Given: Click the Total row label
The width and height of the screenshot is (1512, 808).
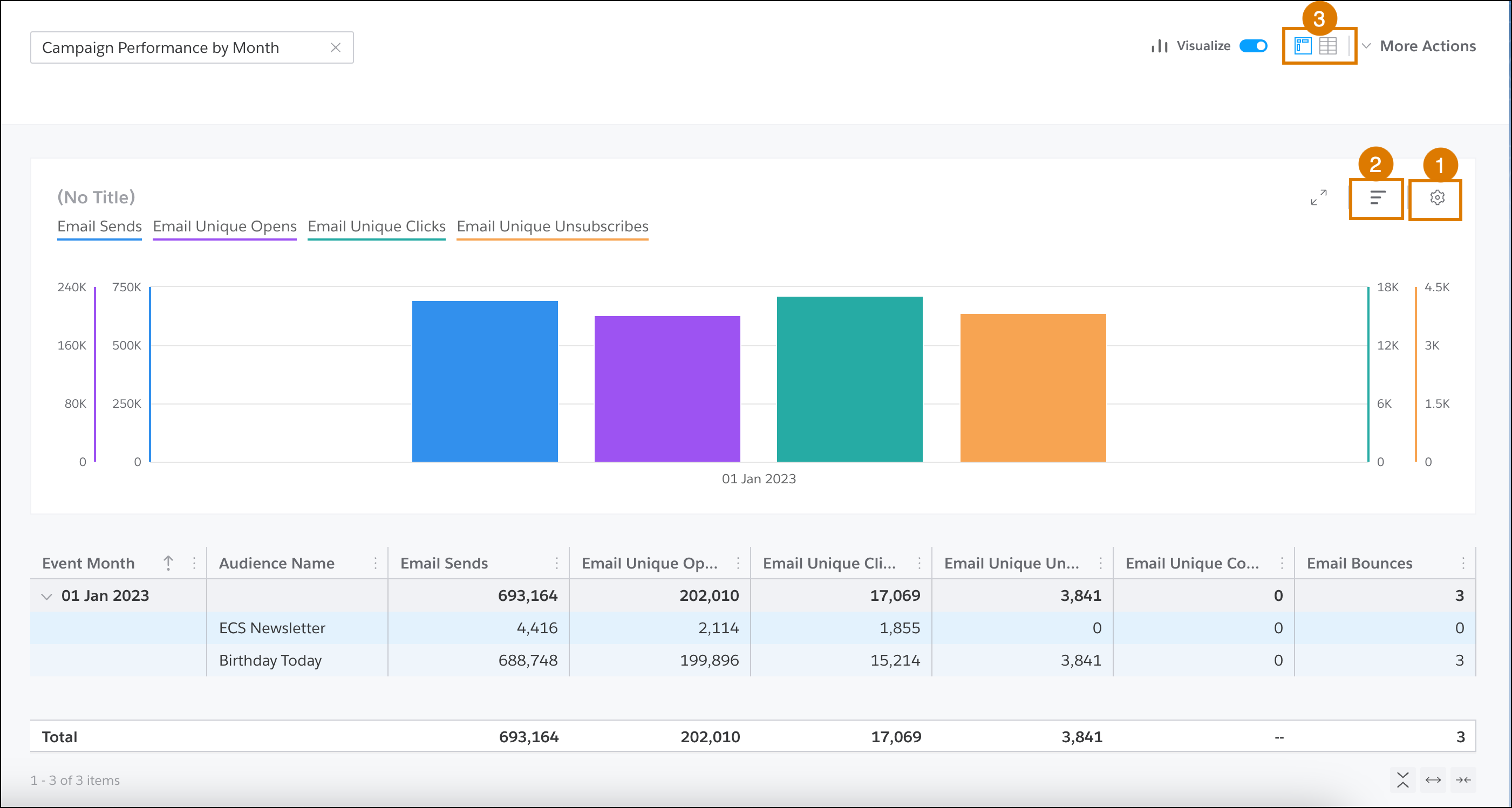Looking at the screenshot, I should point(59,736).
